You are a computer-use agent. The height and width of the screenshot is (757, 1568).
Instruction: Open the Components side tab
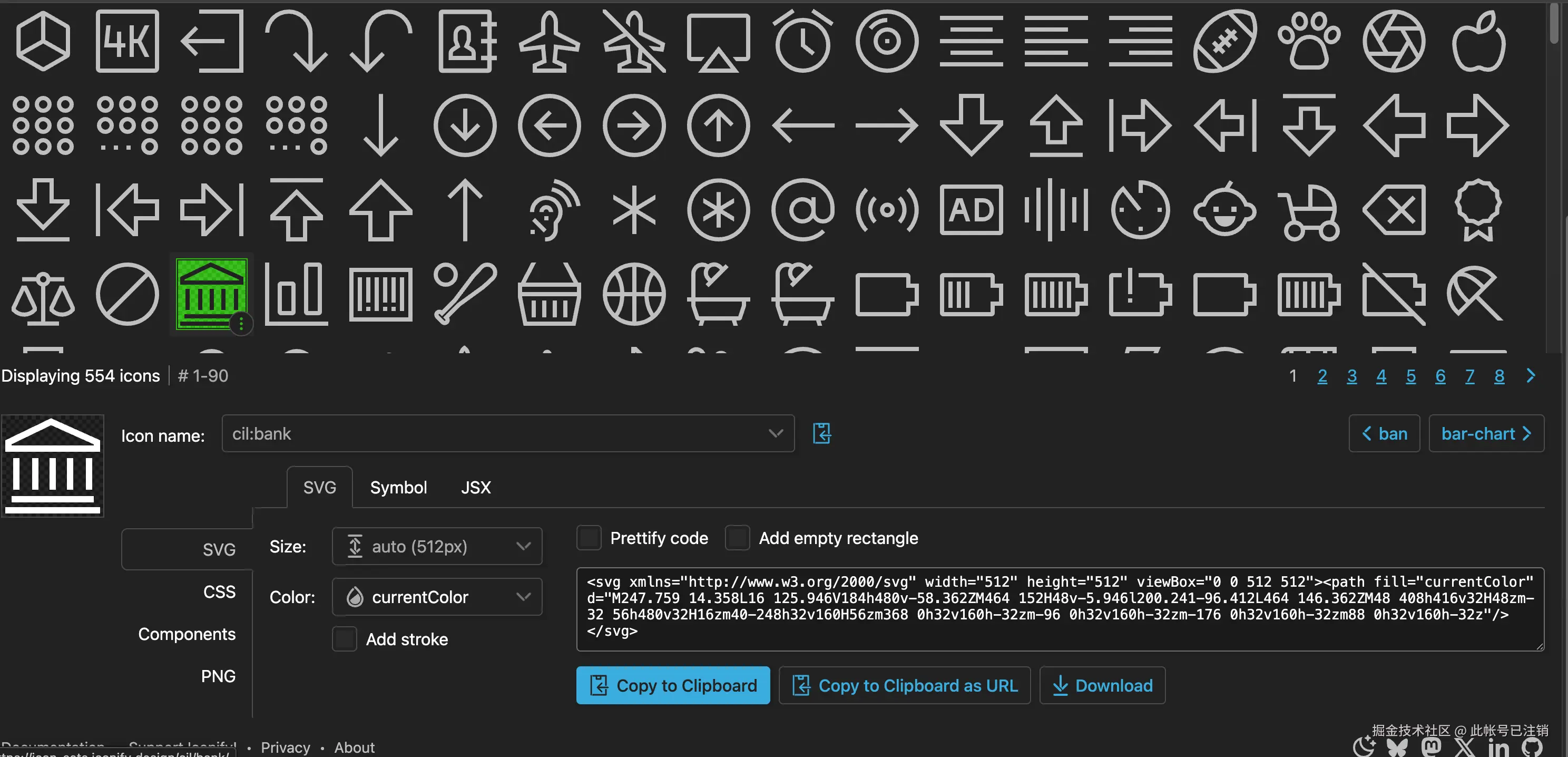(x=187, y=634)
